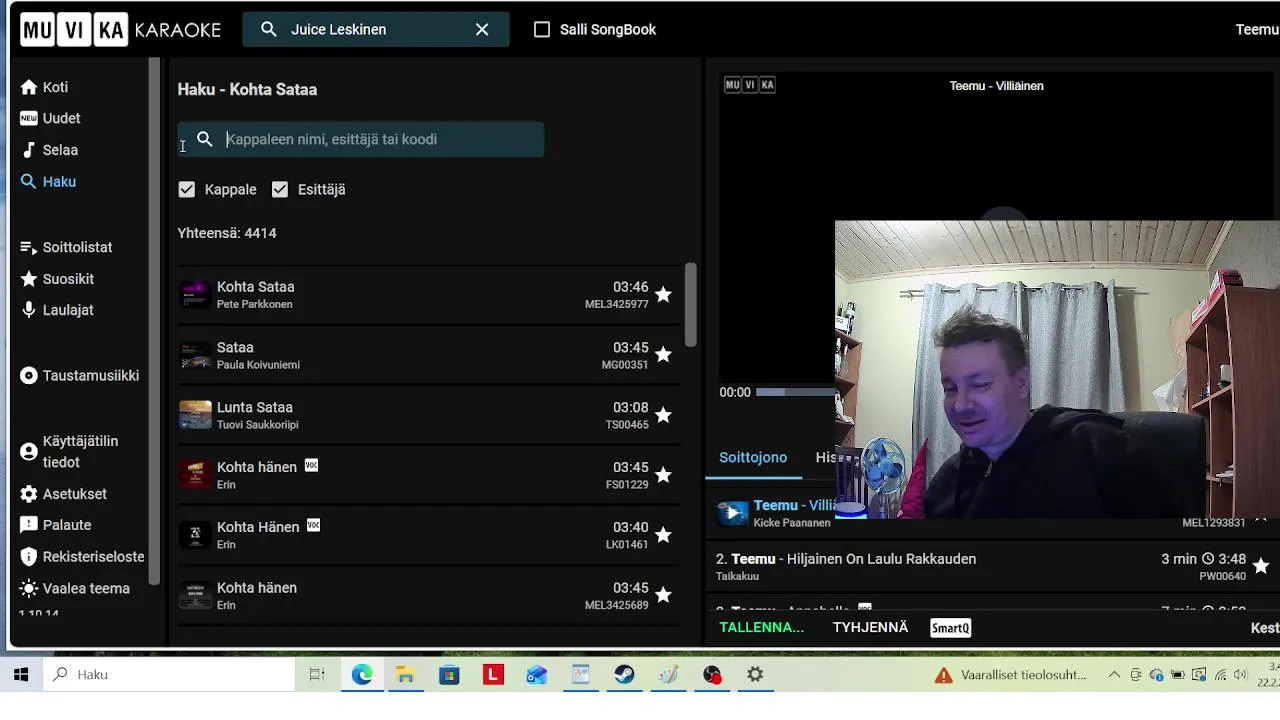The width and height of the screenshot is (1280, 720).
Task: Click the MUVIKA Karaoke logo
Action: coord(121,30)
